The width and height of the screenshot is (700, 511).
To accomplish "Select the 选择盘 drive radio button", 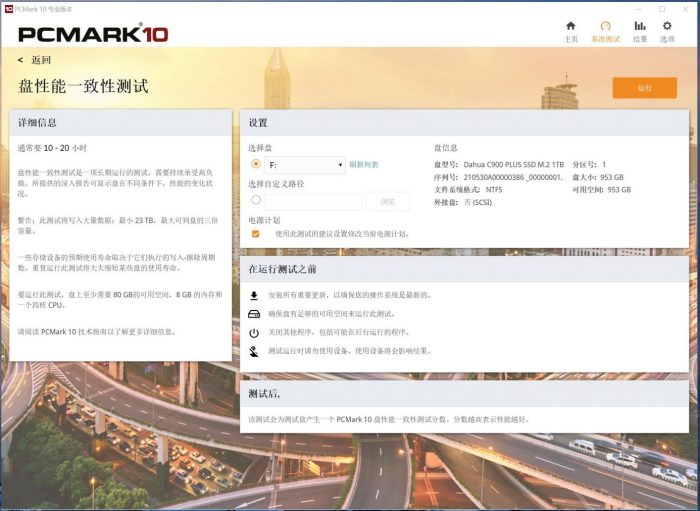I will 256,163.
